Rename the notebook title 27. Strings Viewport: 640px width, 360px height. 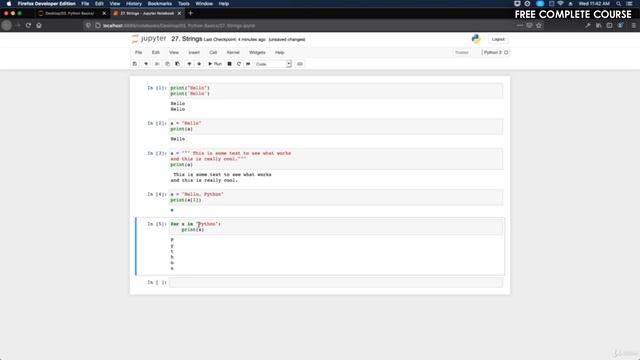[x=187, y=39]
